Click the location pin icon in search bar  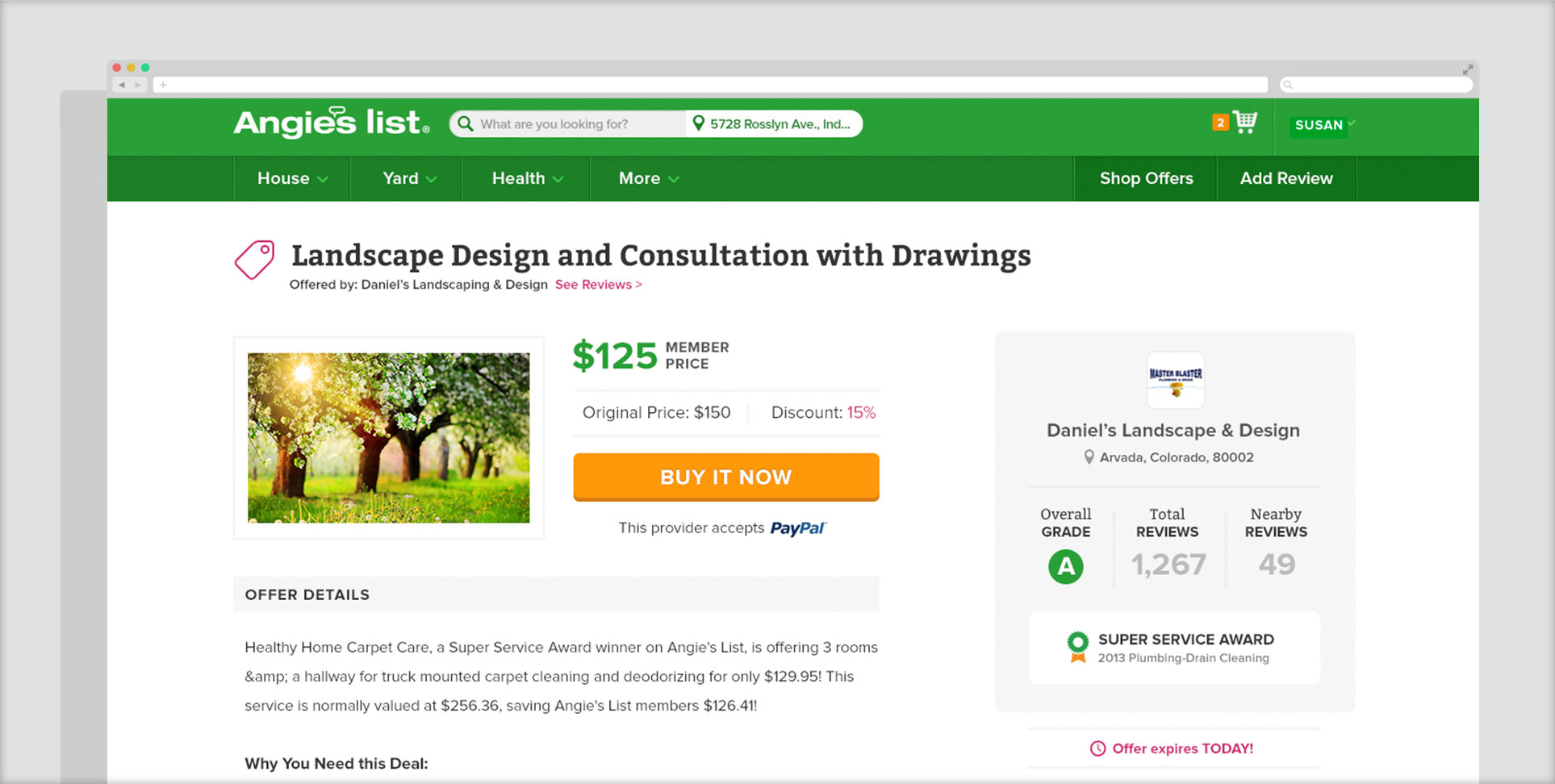point(699,123)
